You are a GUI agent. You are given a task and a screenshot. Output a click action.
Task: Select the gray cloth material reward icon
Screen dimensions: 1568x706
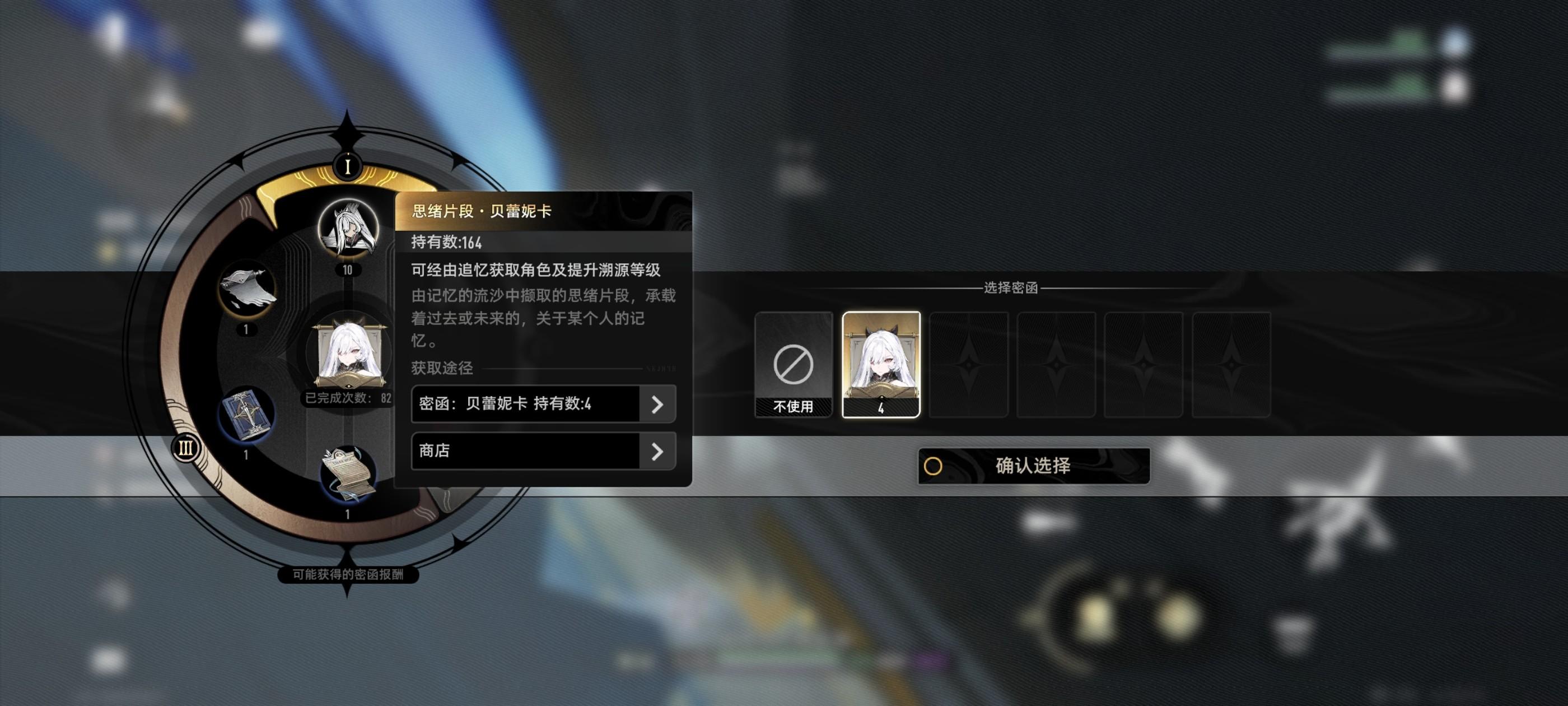point(247,290)
